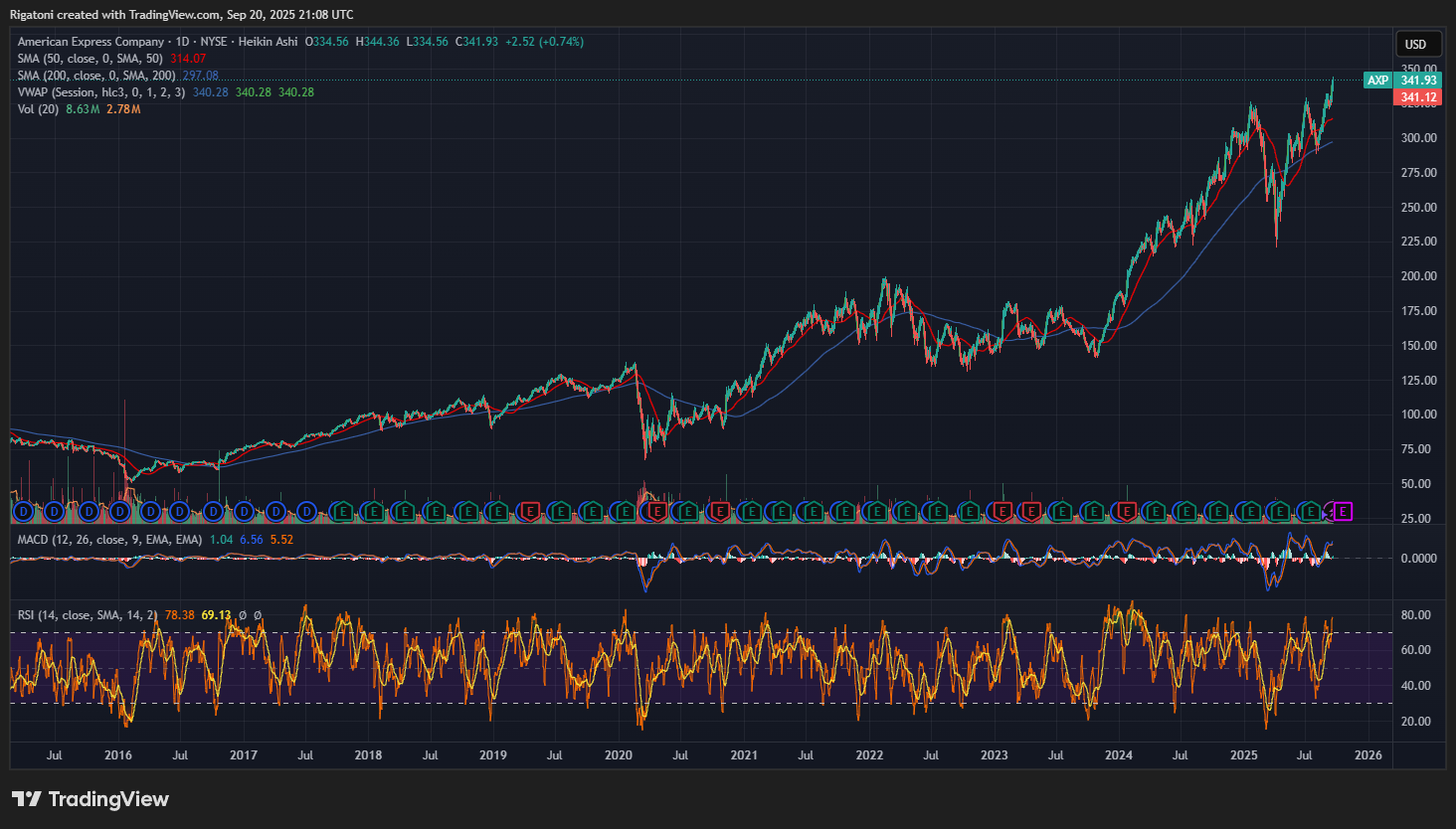The image size is (1456, 829).
Task: Select the American Express Company chart title
Action: coord(91,42)
